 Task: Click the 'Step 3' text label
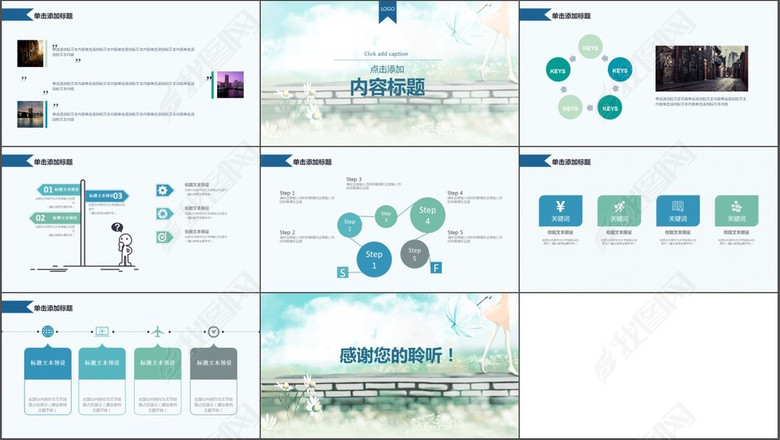click(x=354, y=179)
